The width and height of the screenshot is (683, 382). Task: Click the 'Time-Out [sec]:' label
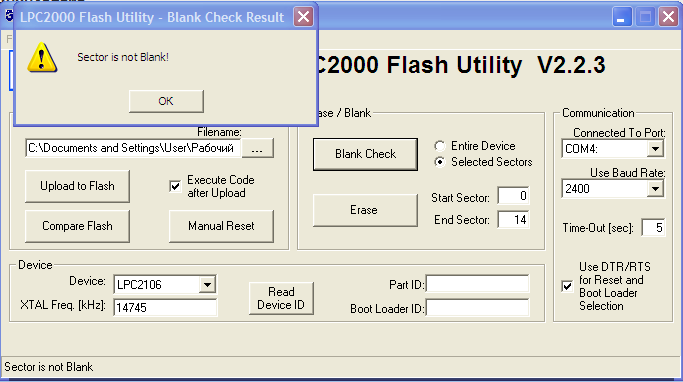[x=598, y=228]
